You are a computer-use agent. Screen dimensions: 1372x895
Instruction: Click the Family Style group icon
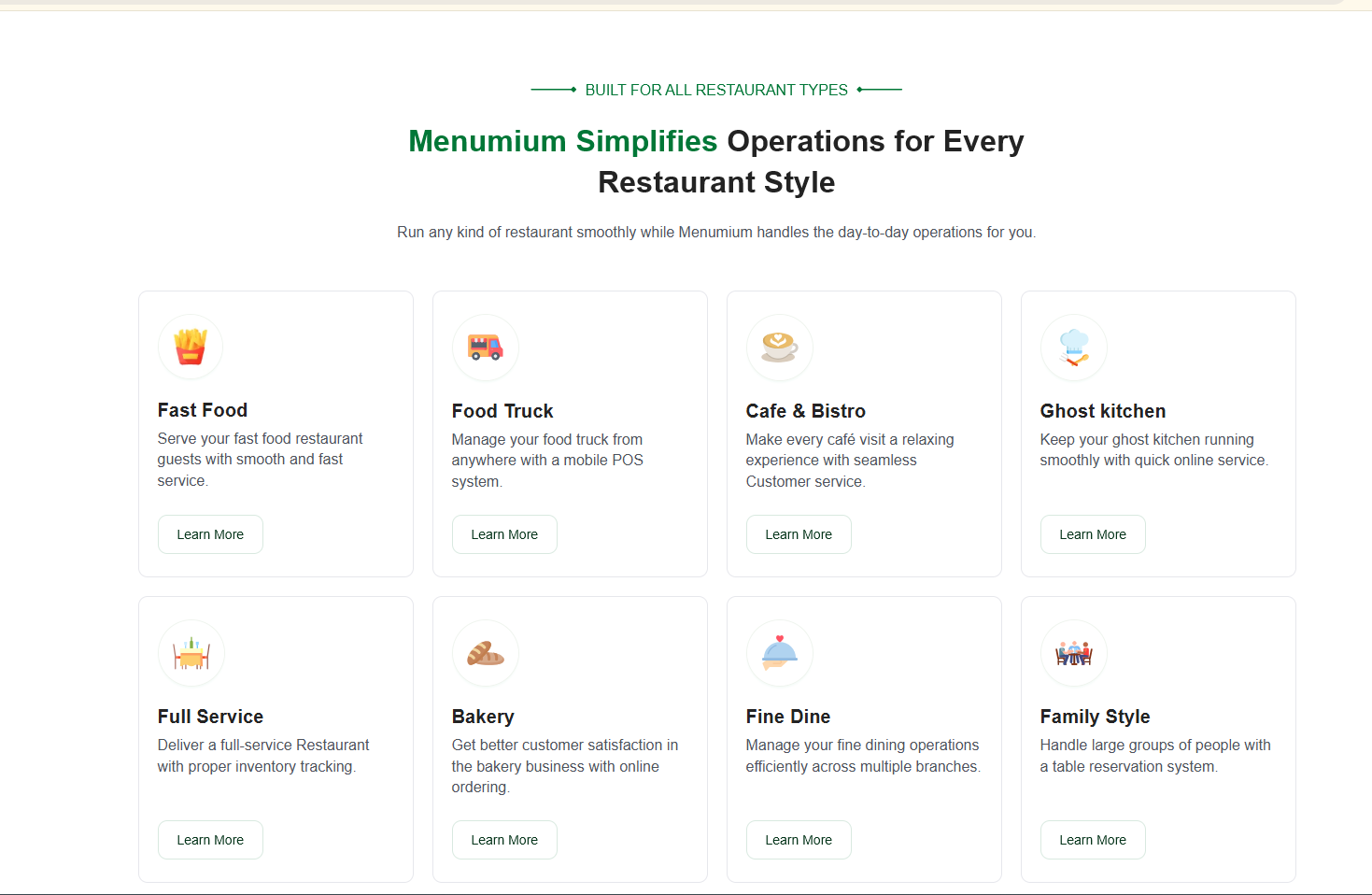(x=1073, y=653)
